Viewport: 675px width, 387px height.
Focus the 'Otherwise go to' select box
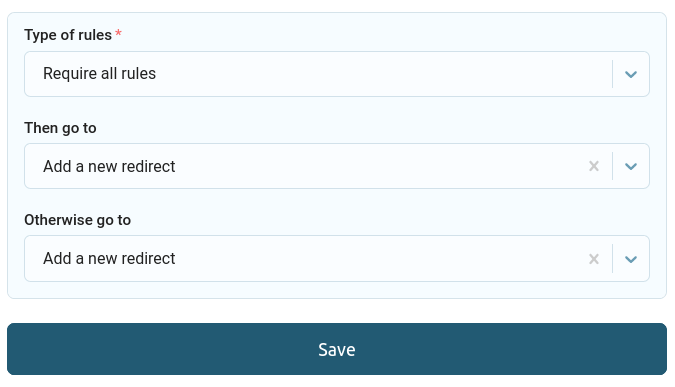click(x=337, y=259)
